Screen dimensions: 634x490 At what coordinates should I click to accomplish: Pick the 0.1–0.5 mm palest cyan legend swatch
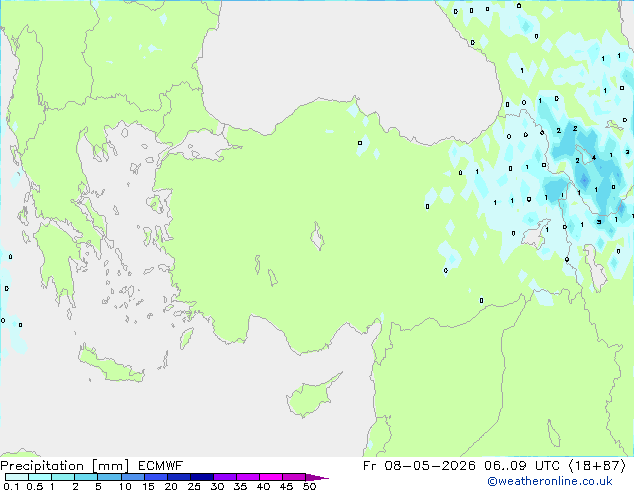(17, 477)
